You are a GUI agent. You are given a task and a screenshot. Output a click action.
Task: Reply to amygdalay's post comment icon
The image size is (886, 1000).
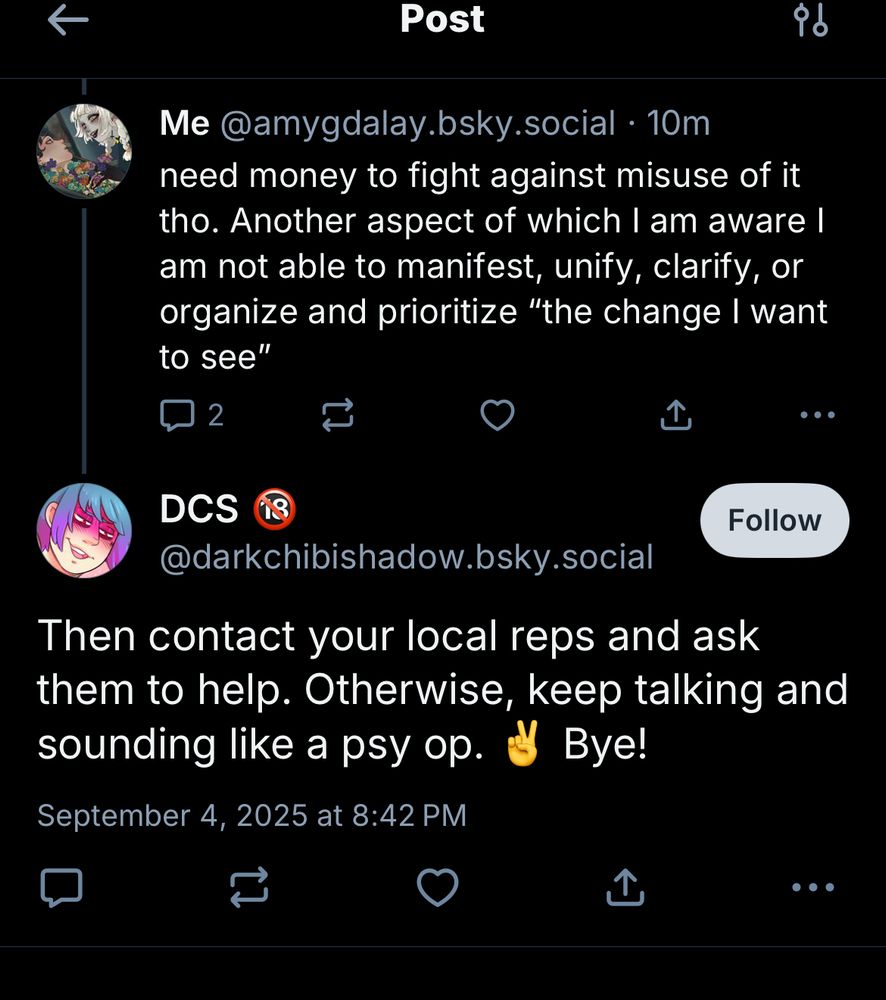pyautogui.click(x=177, y=415)
